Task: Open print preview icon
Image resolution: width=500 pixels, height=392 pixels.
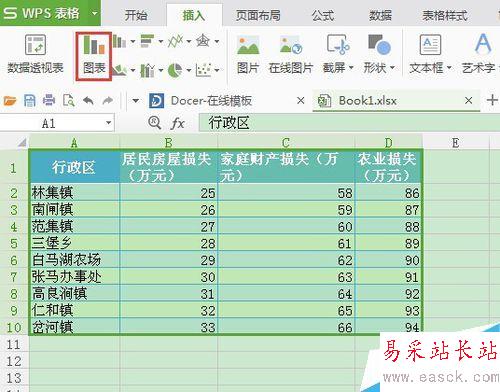Action: [69, 100]
